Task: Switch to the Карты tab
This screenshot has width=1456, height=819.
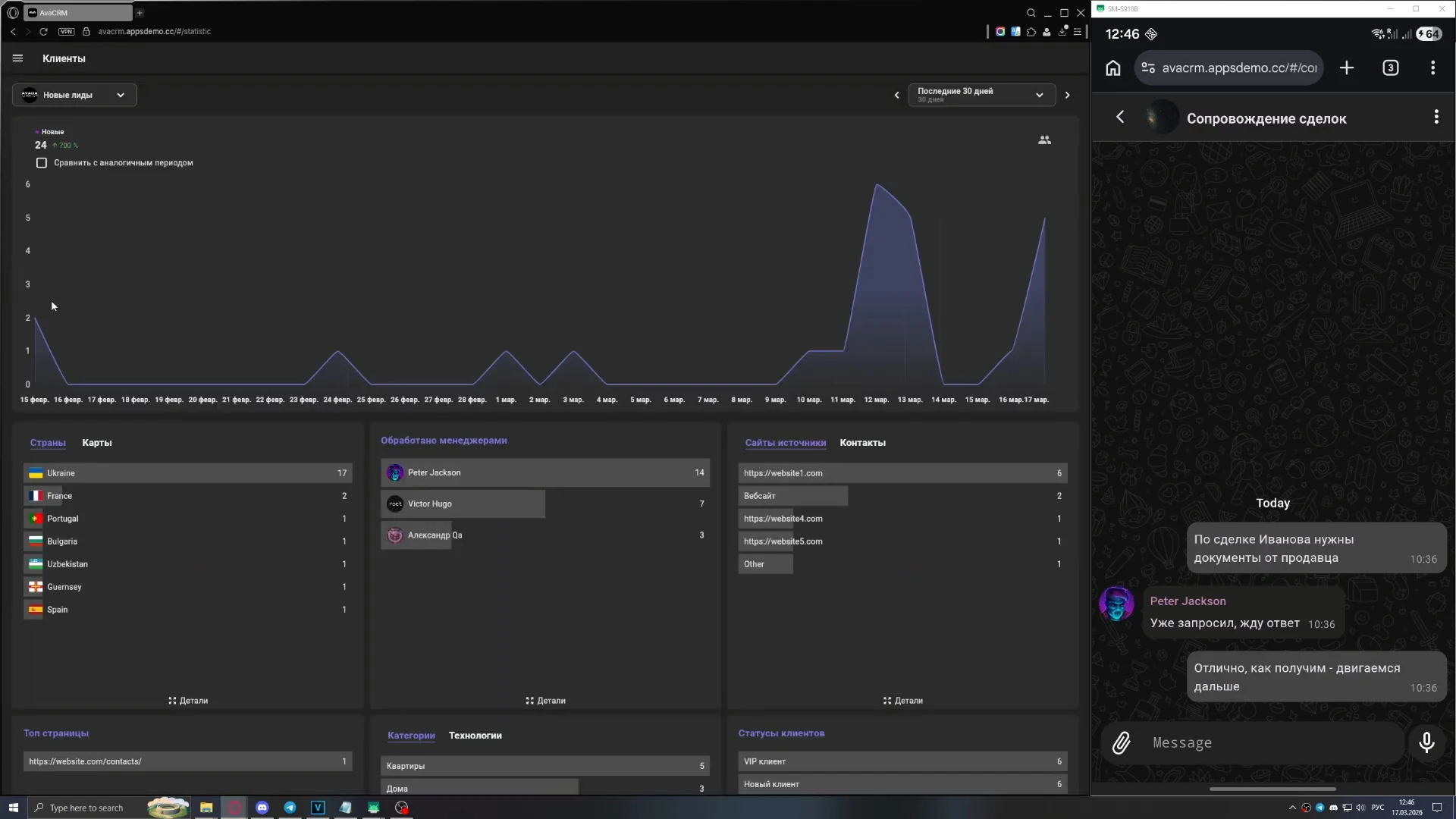Action: click(x=97, y=443)
